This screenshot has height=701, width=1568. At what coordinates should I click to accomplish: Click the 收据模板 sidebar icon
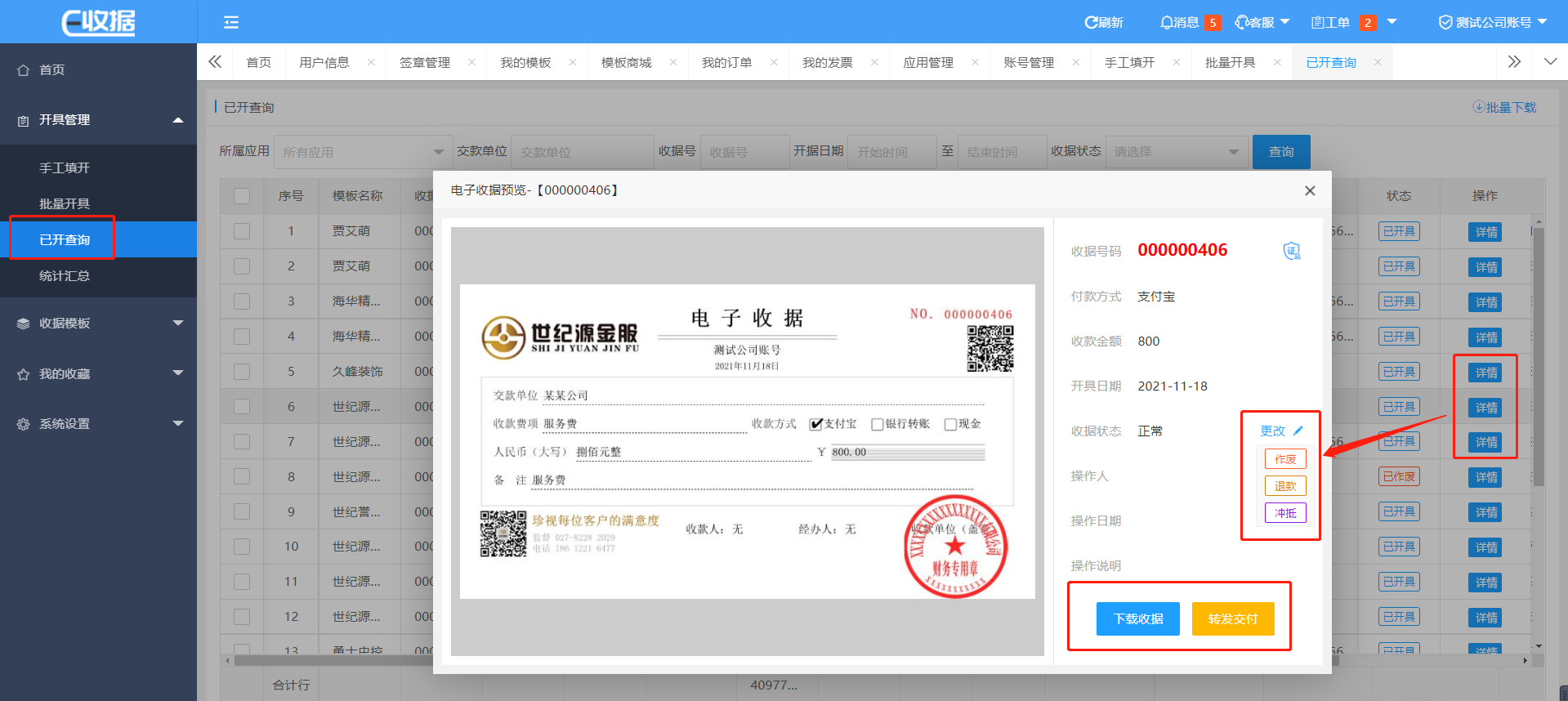[x=24, y=324]
